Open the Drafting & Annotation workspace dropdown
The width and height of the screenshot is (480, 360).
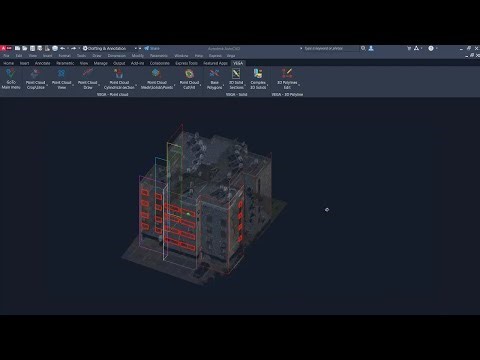(x=110, y=49)
